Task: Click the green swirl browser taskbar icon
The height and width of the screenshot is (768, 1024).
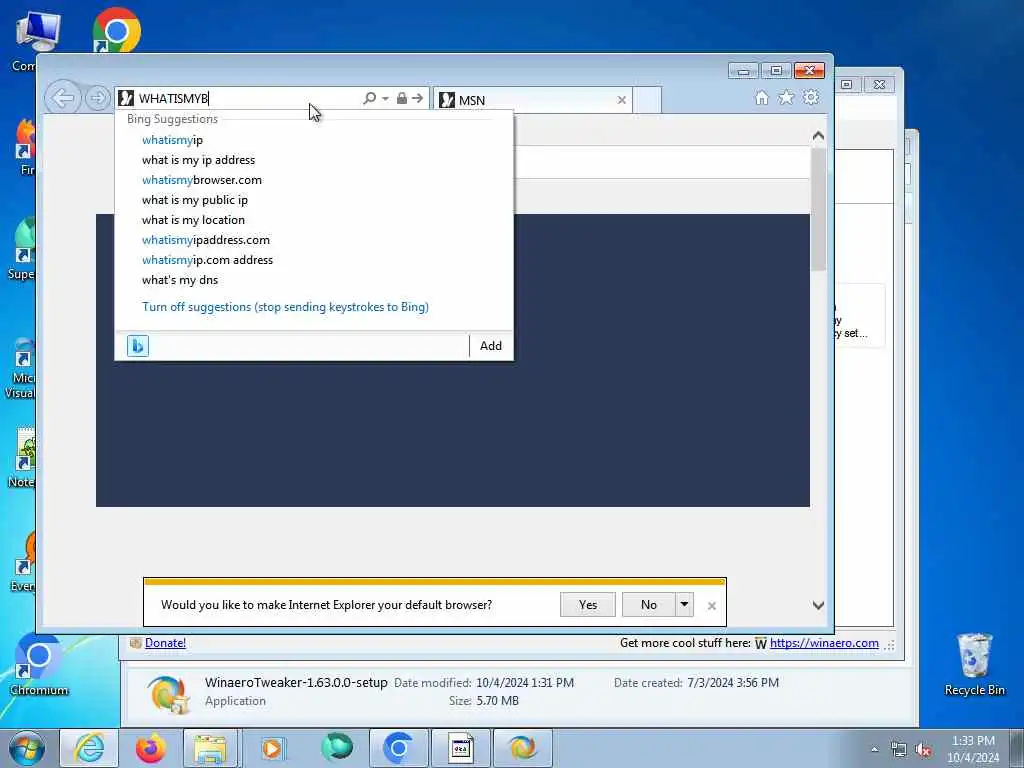Action: coord(337,748)
